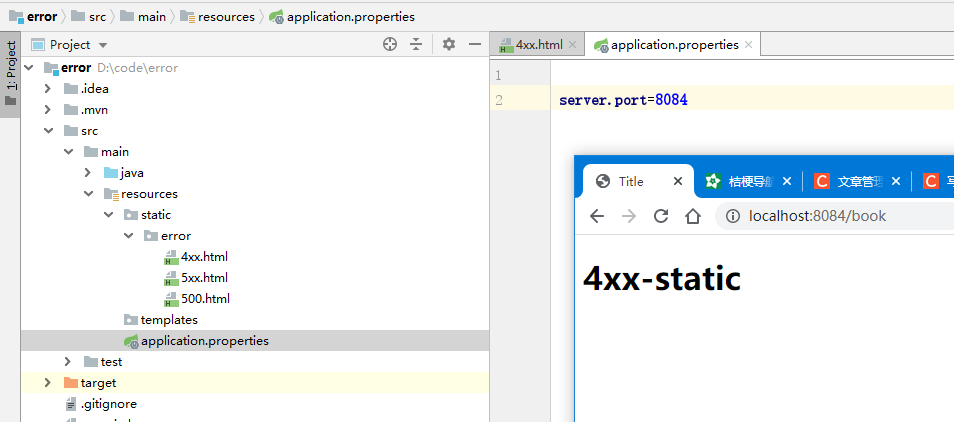The height and width of the screenshot is (422, 954).
Task: Hide the Project panel with minus icon
Action: [475, 44]
